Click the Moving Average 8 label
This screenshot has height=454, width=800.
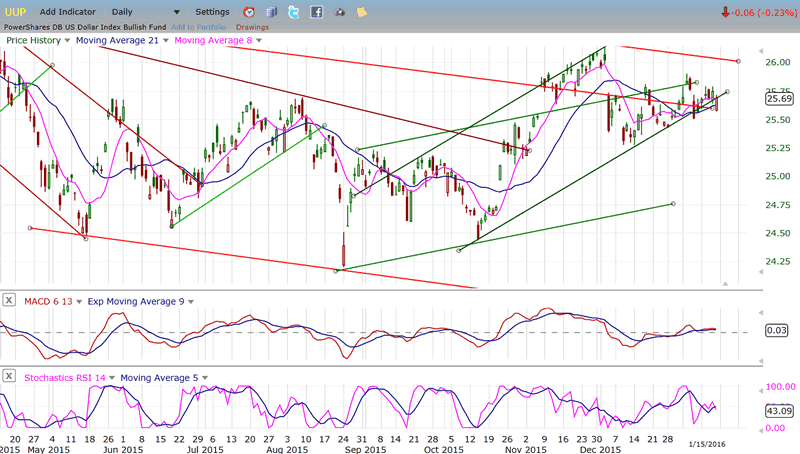213,40
